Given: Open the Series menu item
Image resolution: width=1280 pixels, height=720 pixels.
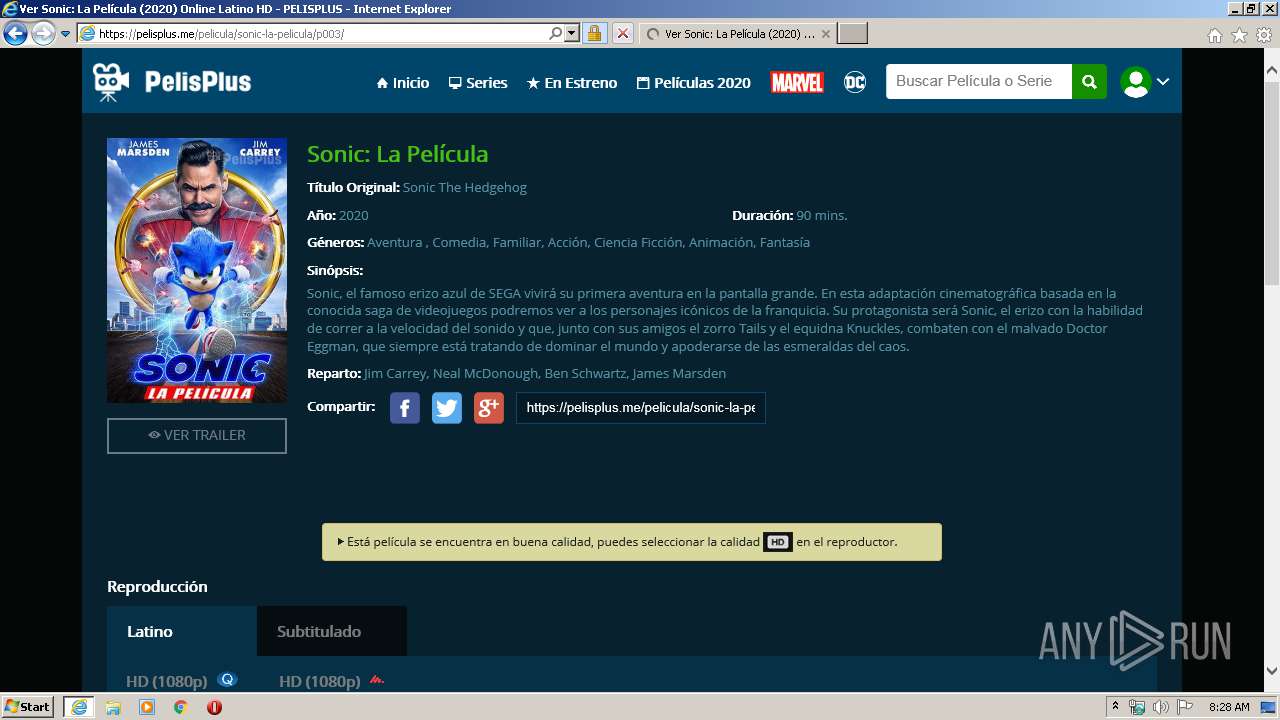Looking at the screenshot, I should [477, 83].
